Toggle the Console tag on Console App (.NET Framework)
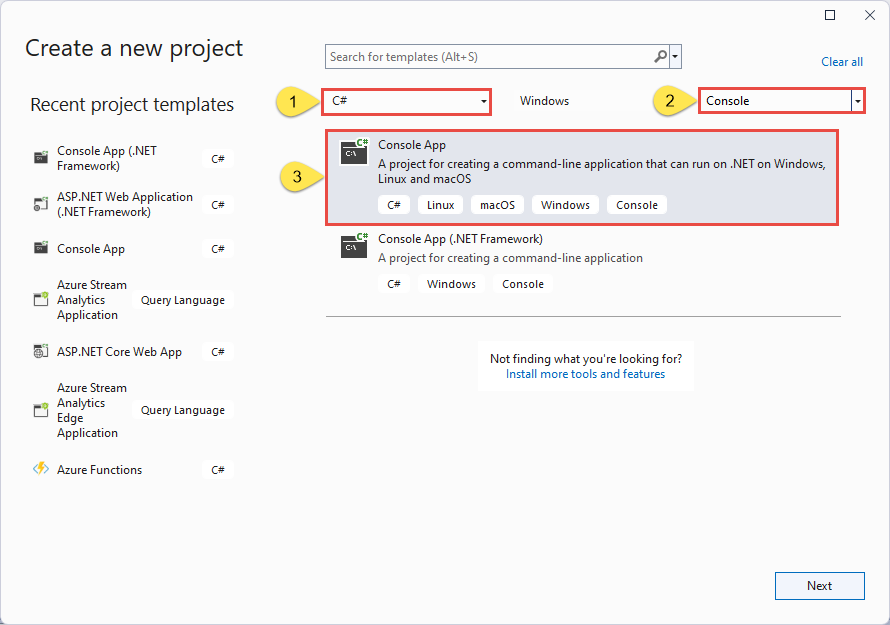Image resolution: width=890 pixels, height=625 pixels. [x=522, y=283]
